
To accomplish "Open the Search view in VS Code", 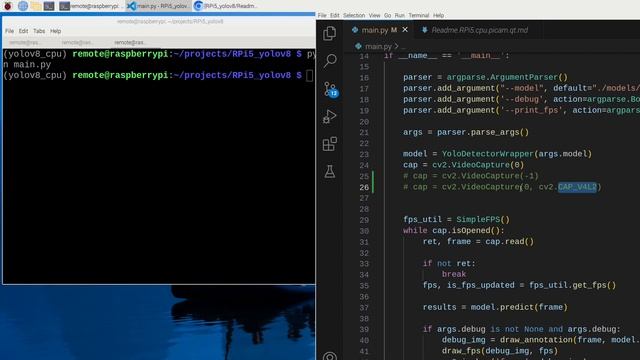I will pyautogui.click(x=330, y=61).
